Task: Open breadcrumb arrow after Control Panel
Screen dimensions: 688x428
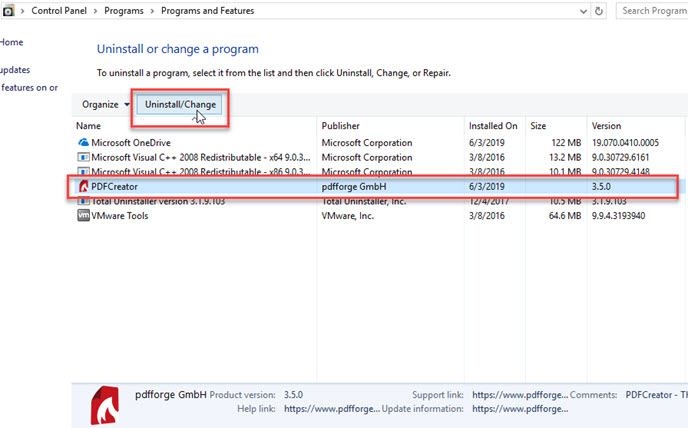Action: point(95,11)
